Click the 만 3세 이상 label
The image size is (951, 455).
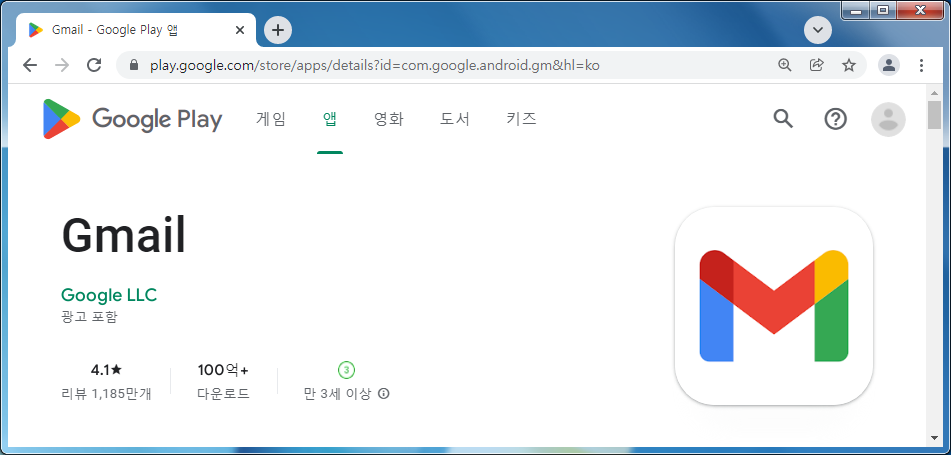[337, 394]
